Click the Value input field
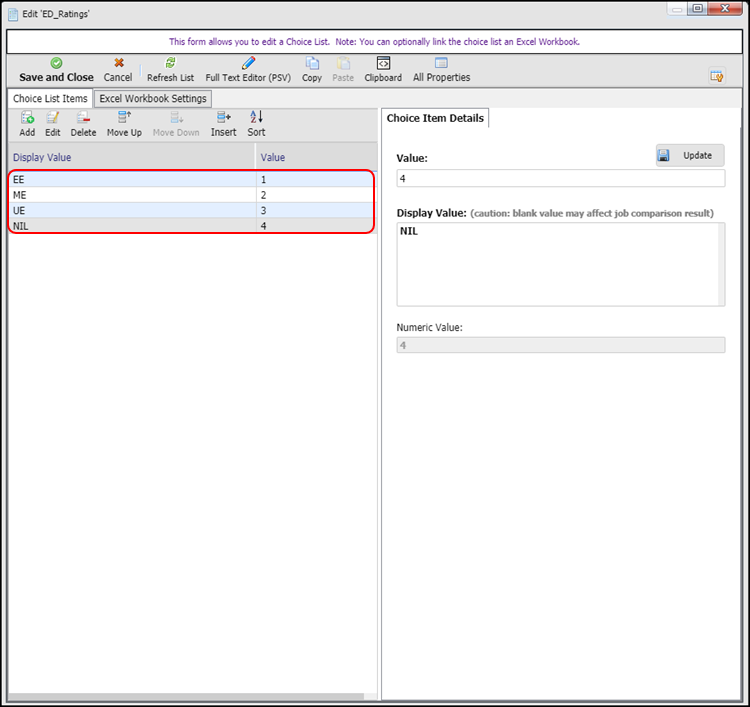The width and height of the screenshot is (750, 707). coord(560,179)
